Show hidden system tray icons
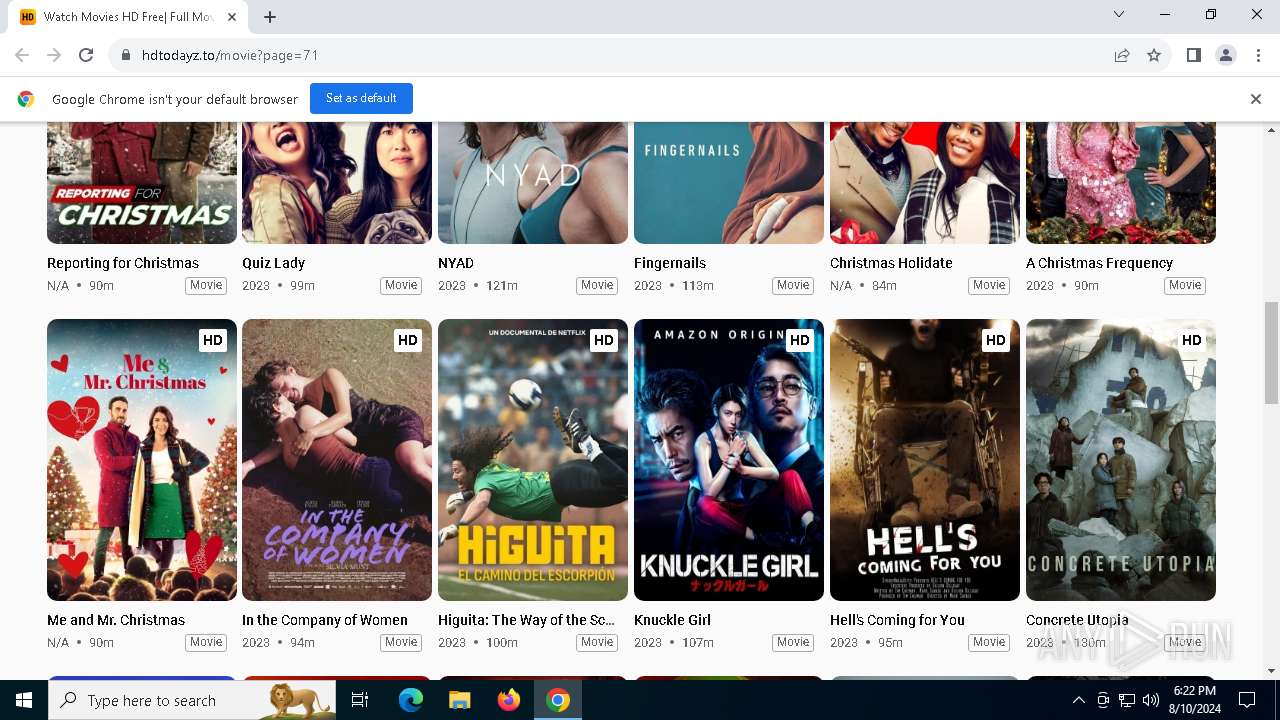 point(1078,700)
